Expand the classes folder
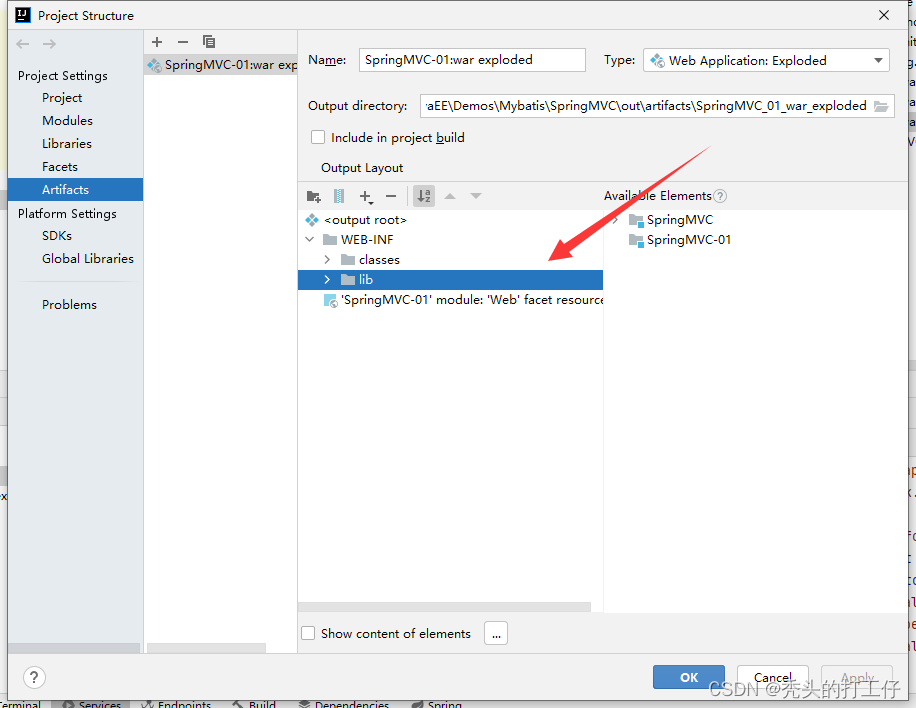This screenshot has height=708, width=916. (x=327, y=259)
